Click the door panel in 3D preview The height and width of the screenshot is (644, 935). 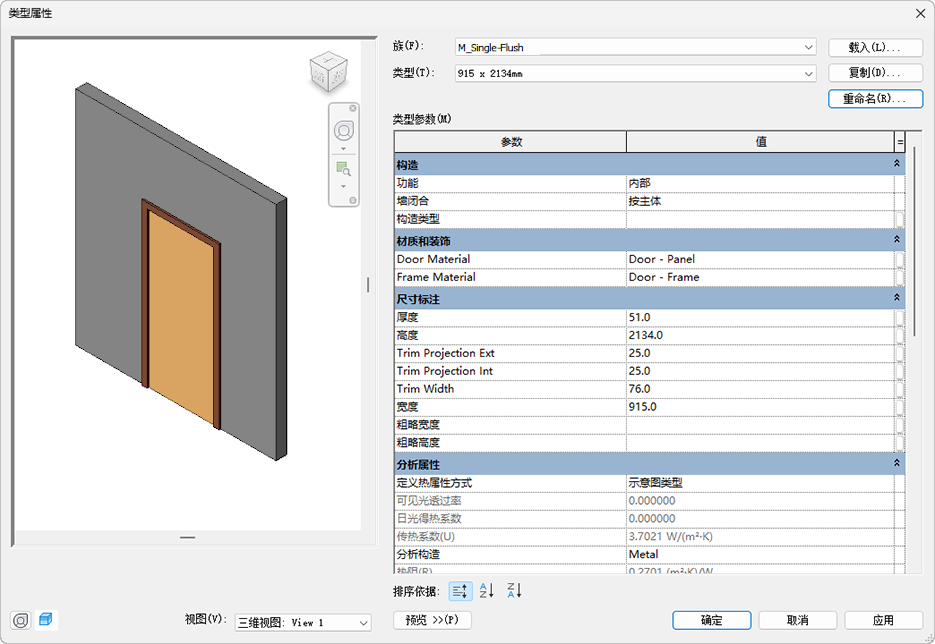coord(181,316)
